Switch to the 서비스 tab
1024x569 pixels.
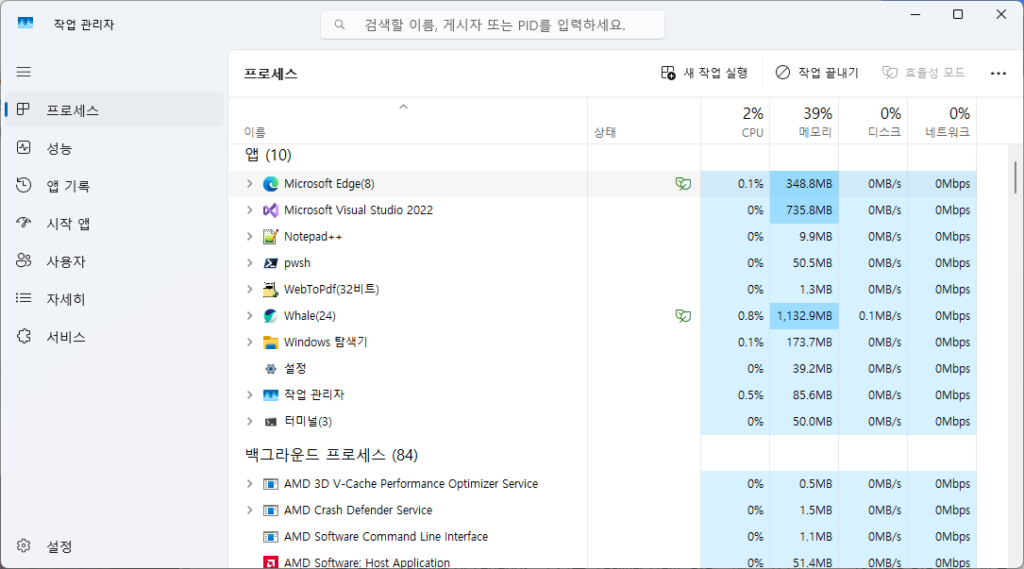[115, 336]
